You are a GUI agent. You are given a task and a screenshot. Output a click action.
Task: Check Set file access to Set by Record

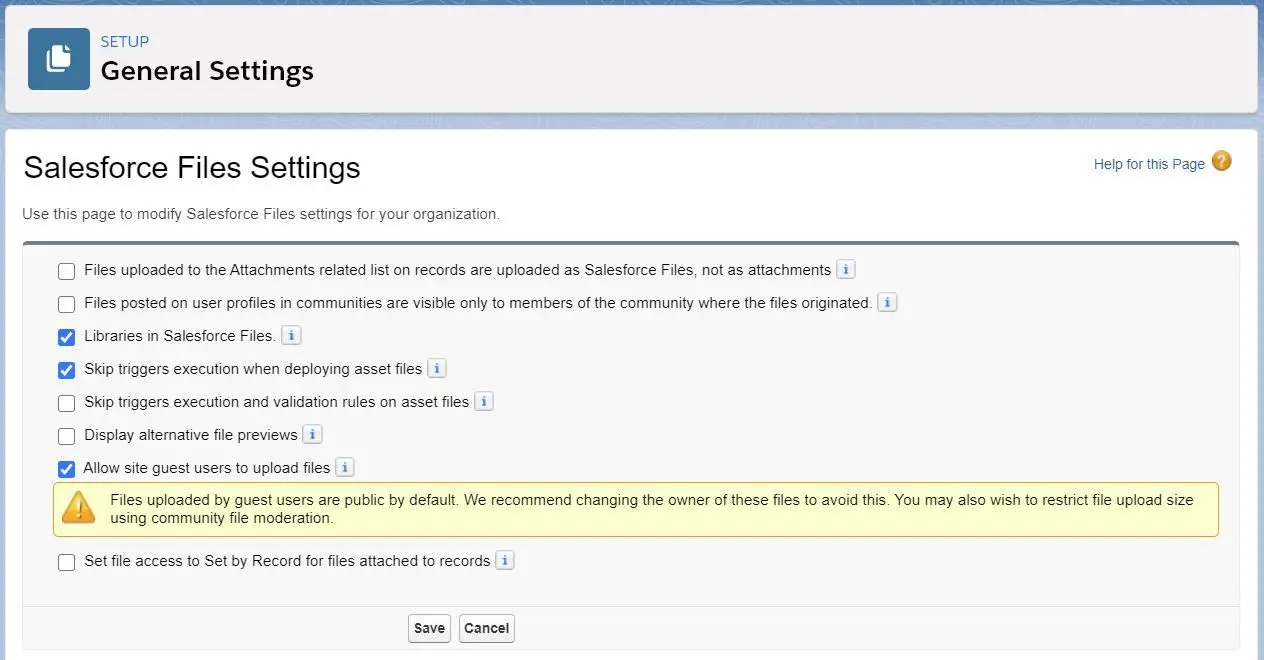66,562
